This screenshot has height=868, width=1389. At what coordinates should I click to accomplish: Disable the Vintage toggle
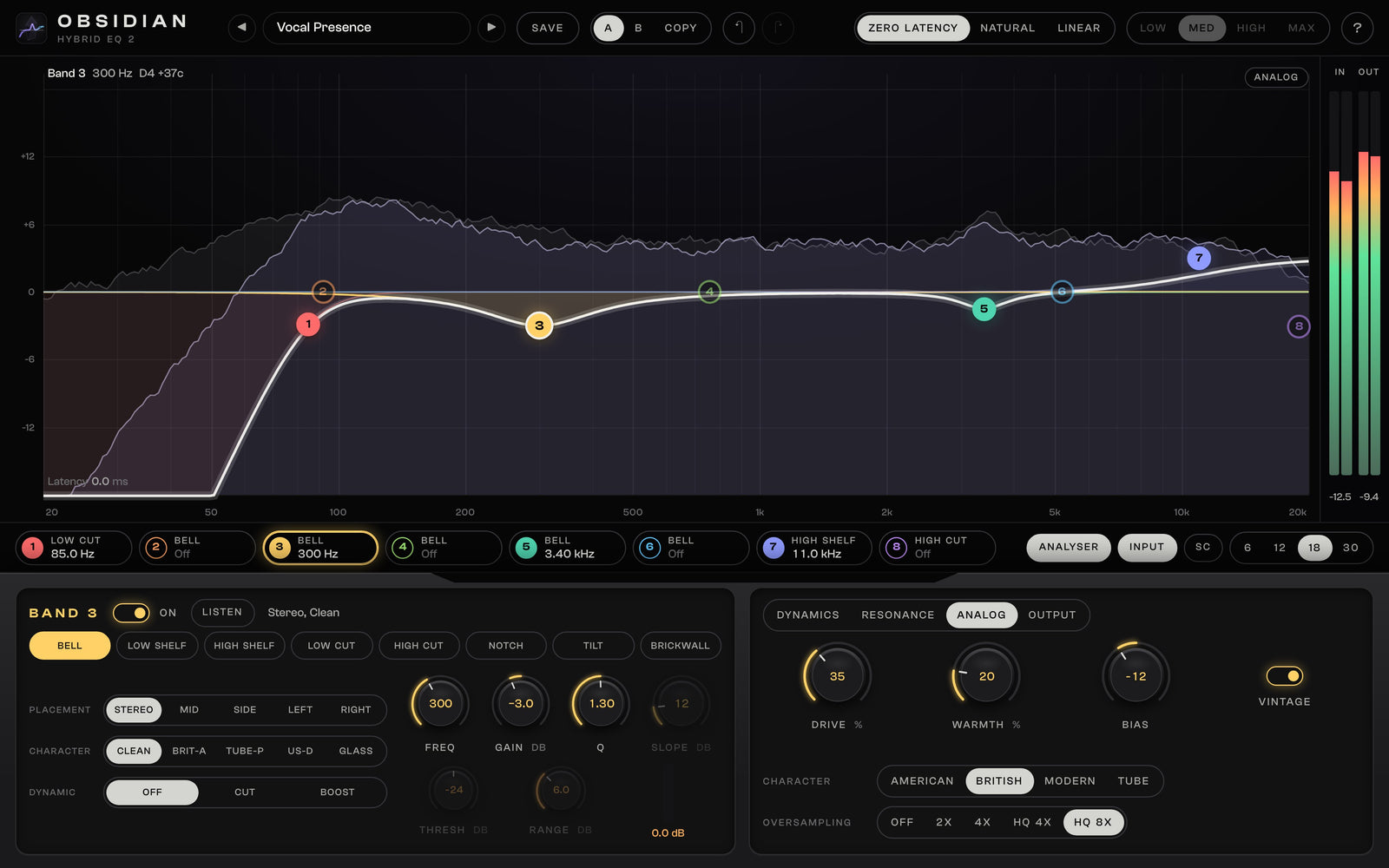1284,675
